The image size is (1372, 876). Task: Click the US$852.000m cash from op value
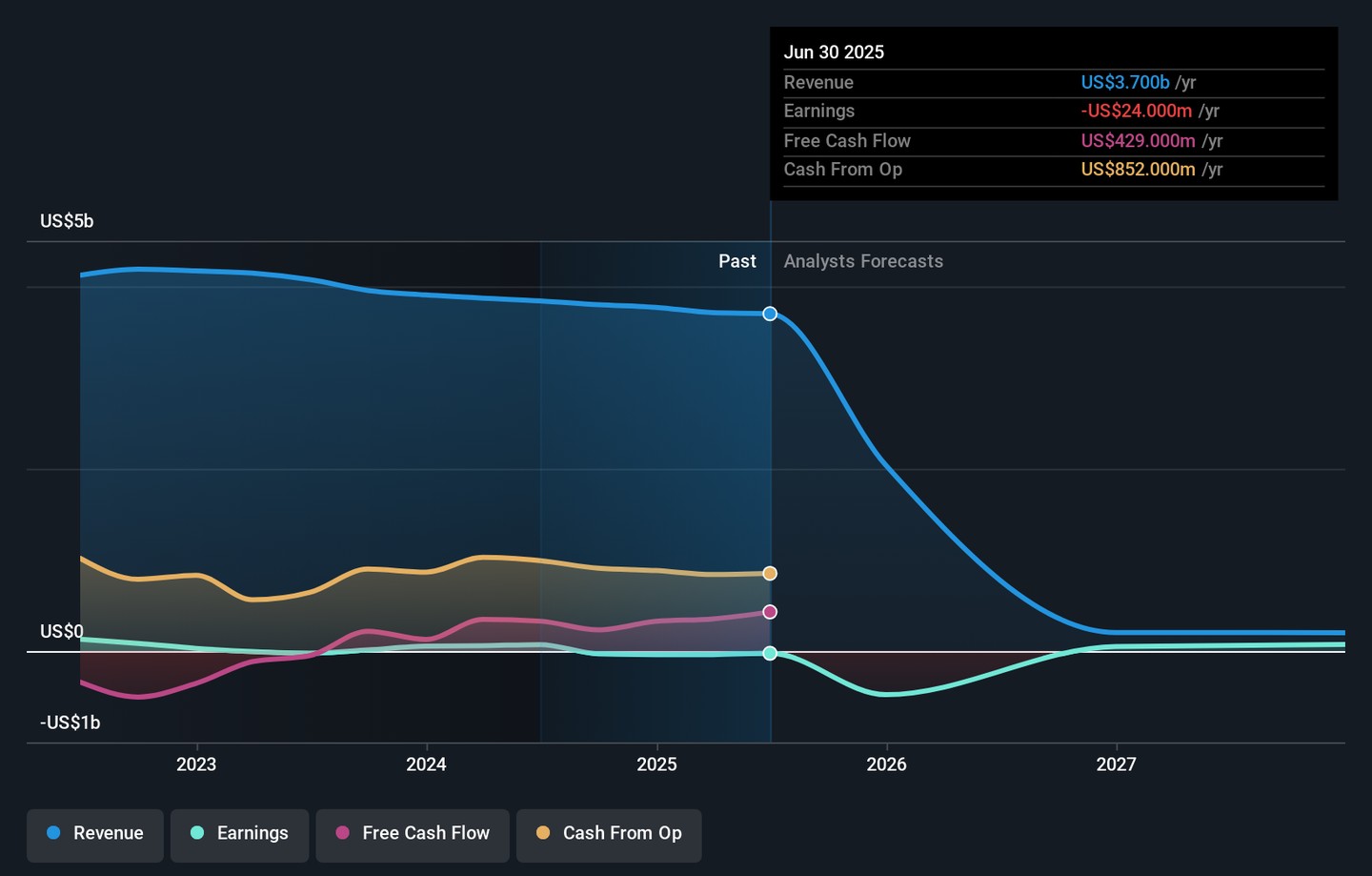click(x=1138, y=170)
